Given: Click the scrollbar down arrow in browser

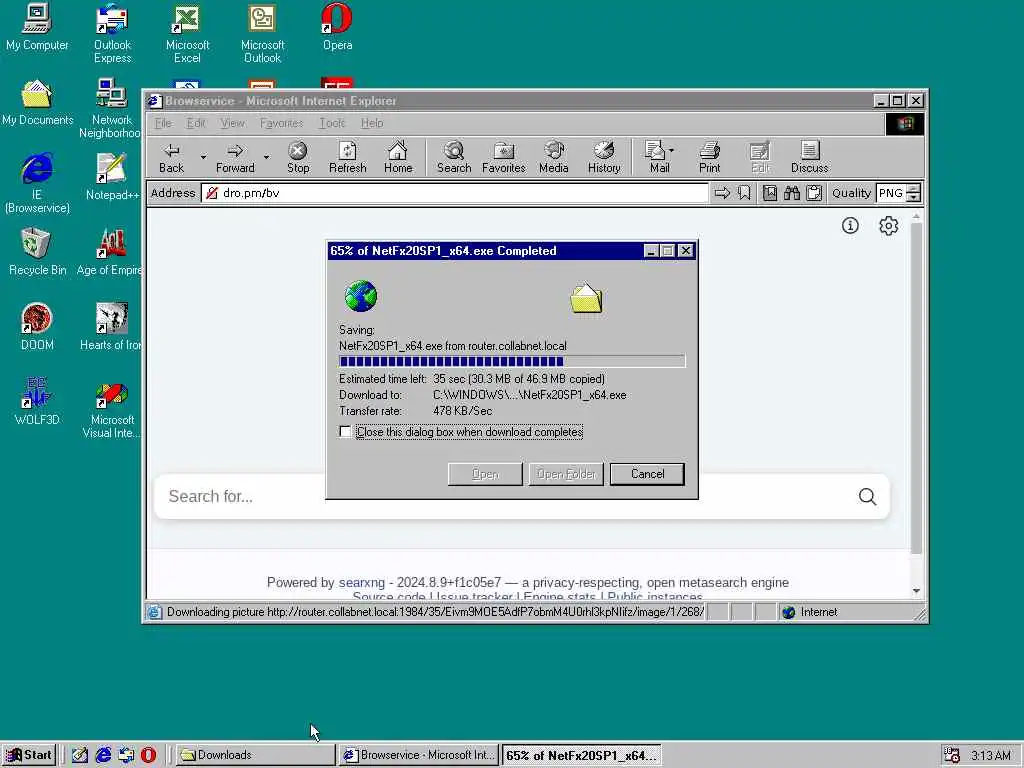Looking at the screenshot, I should click(916, 590).
